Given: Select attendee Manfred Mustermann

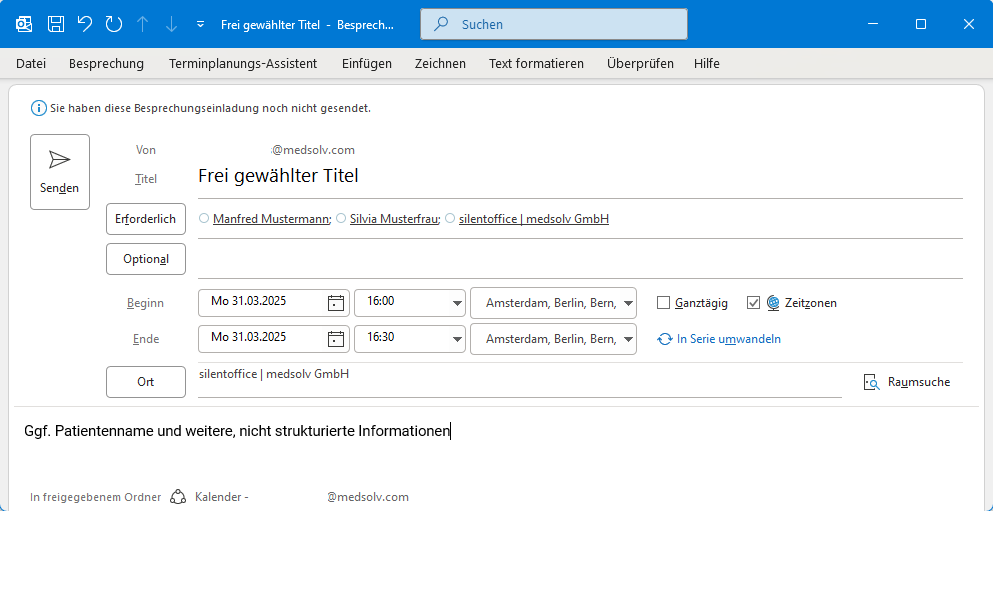Looking at the screenshot, I should click(271, 219).
